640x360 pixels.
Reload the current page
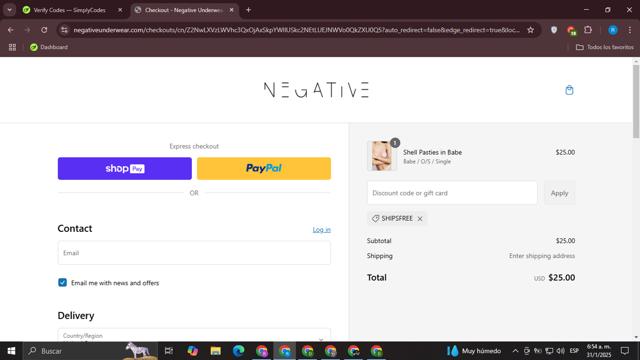click(44, 30)
